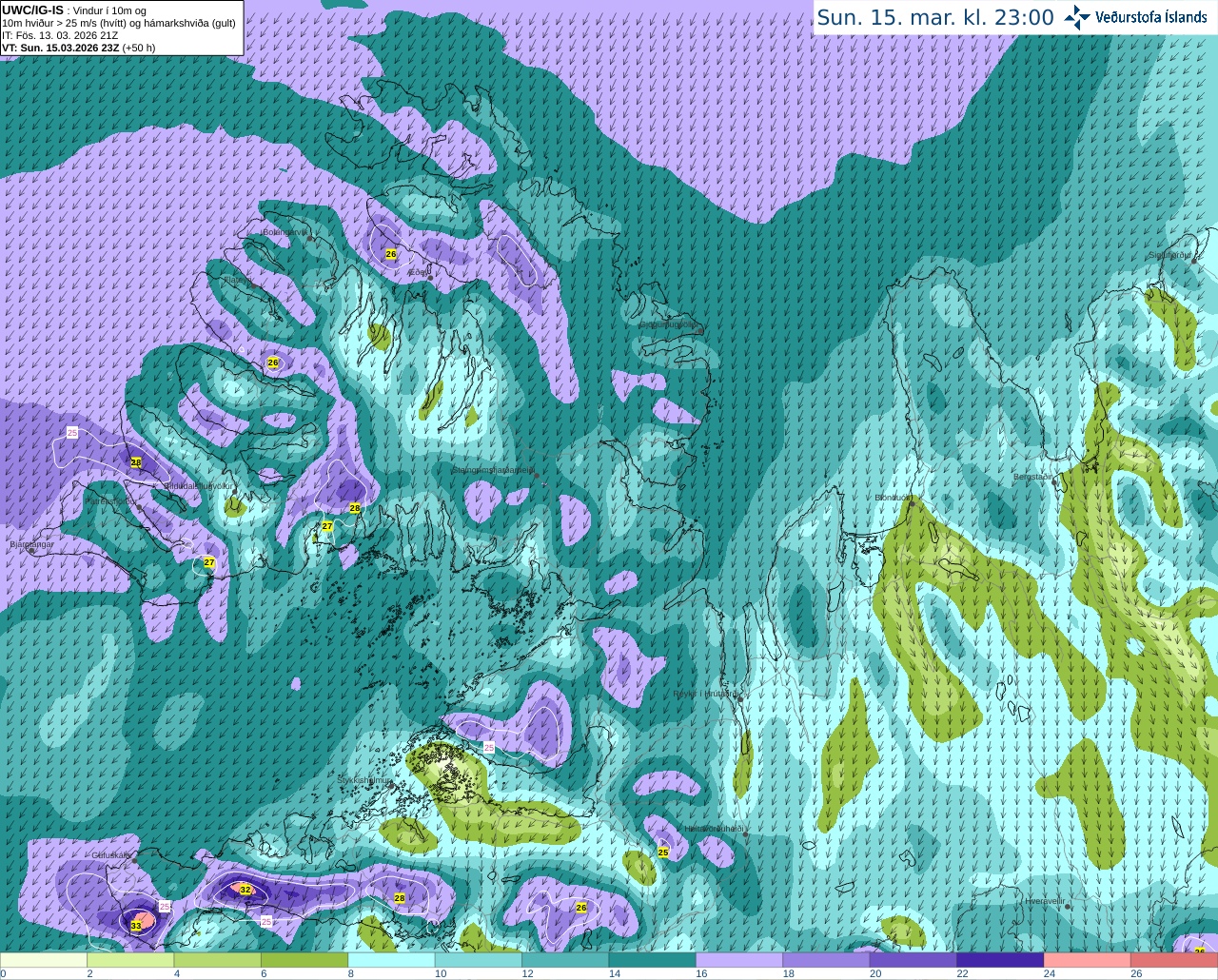Click the 12–14 m/s teal legend swatch

tap(565, 960)
